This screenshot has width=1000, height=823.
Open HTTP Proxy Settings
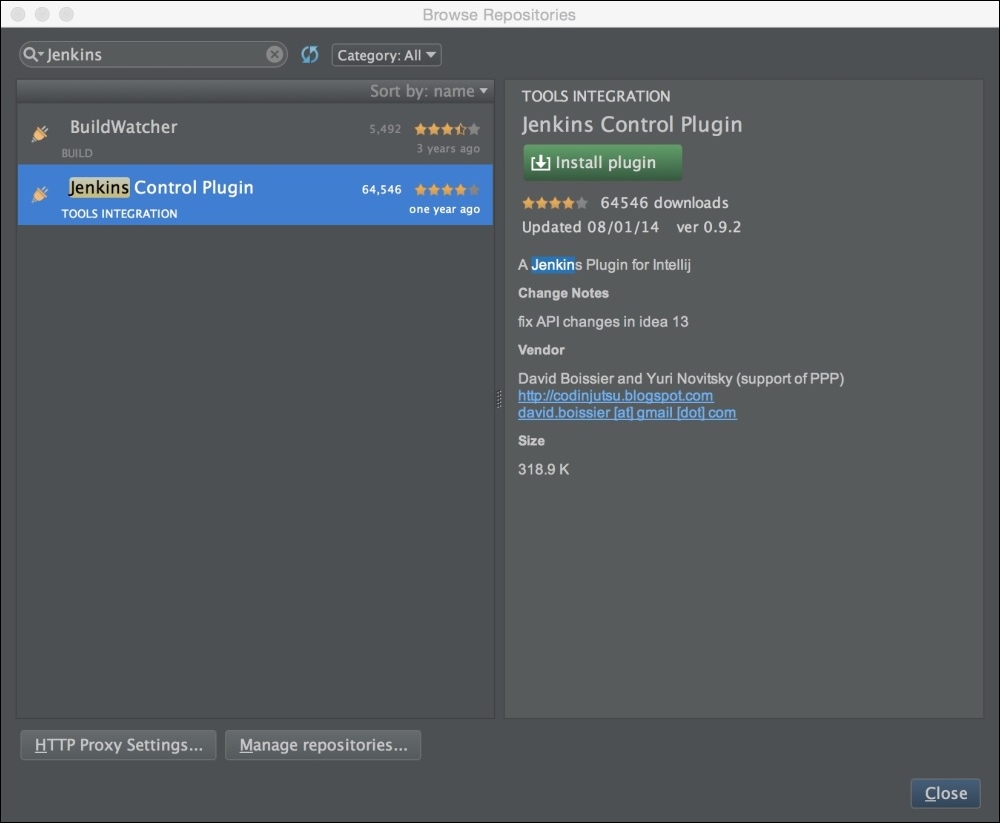[119, 745]
